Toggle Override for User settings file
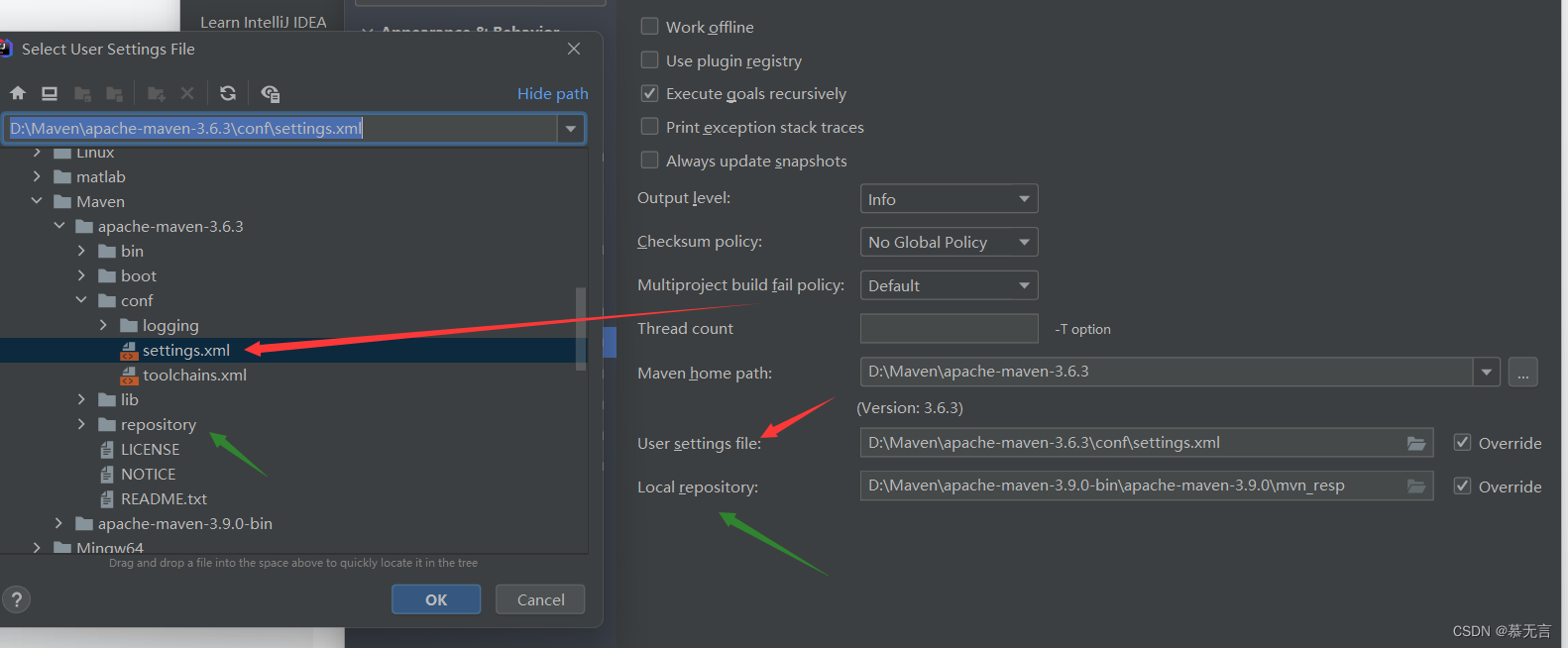Screen dimensions: 1568x648 coord(1462,443)
